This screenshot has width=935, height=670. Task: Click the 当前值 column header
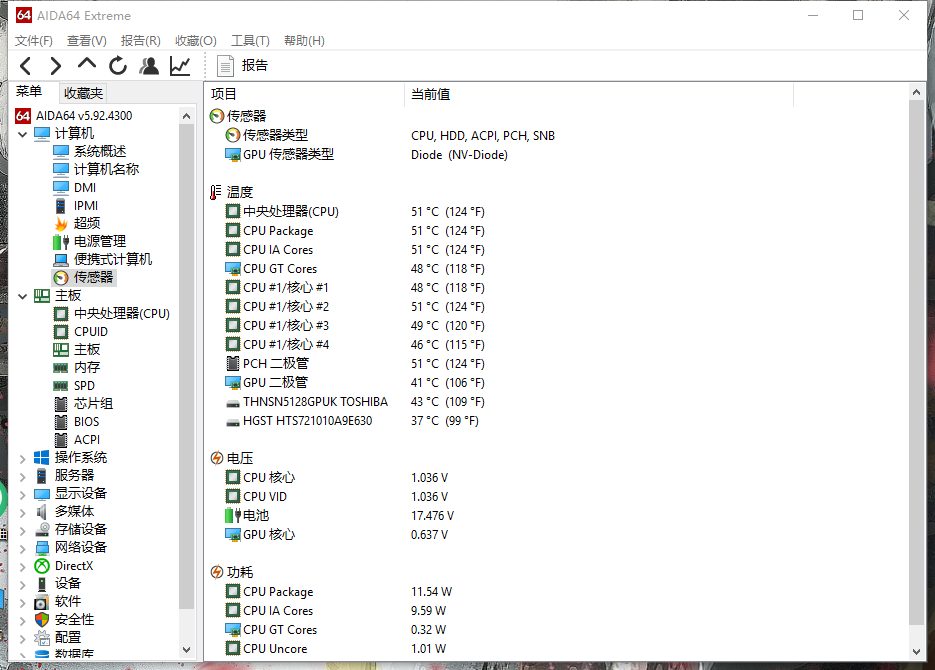pyautogui.click(x=430, y=94)
